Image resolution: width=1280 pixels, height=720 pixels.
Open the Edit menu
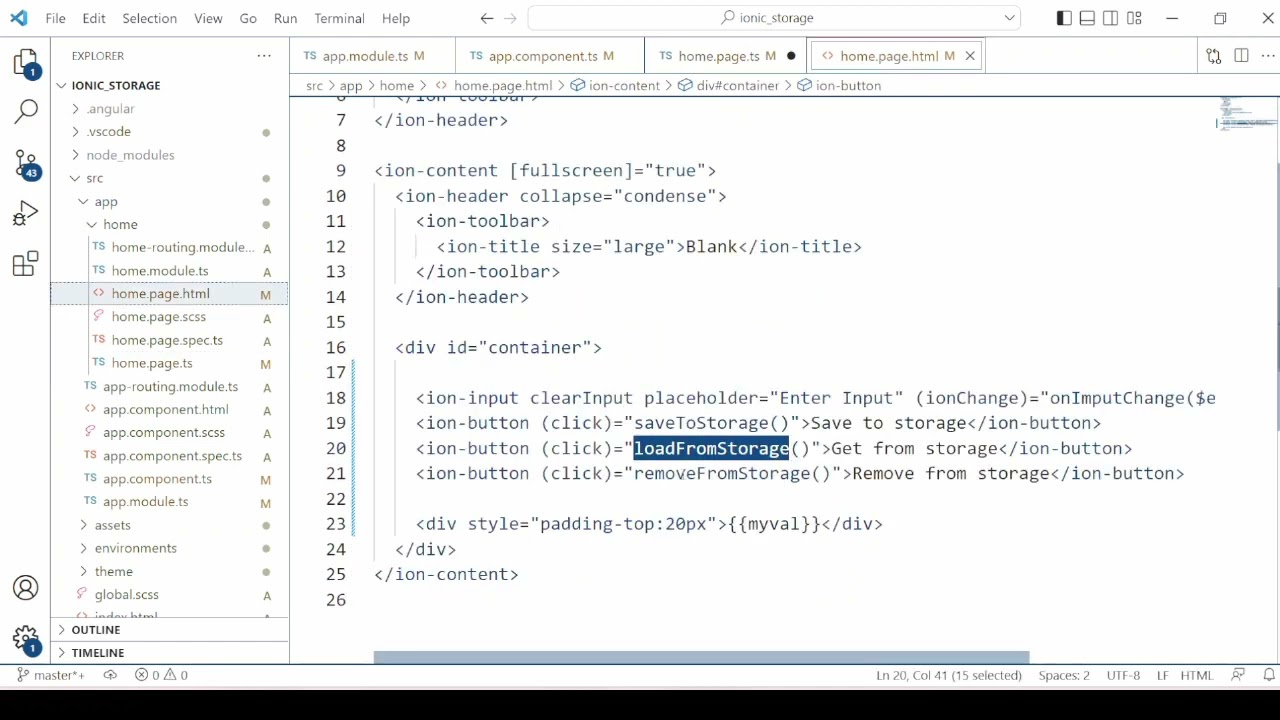[x=94, y=18]
